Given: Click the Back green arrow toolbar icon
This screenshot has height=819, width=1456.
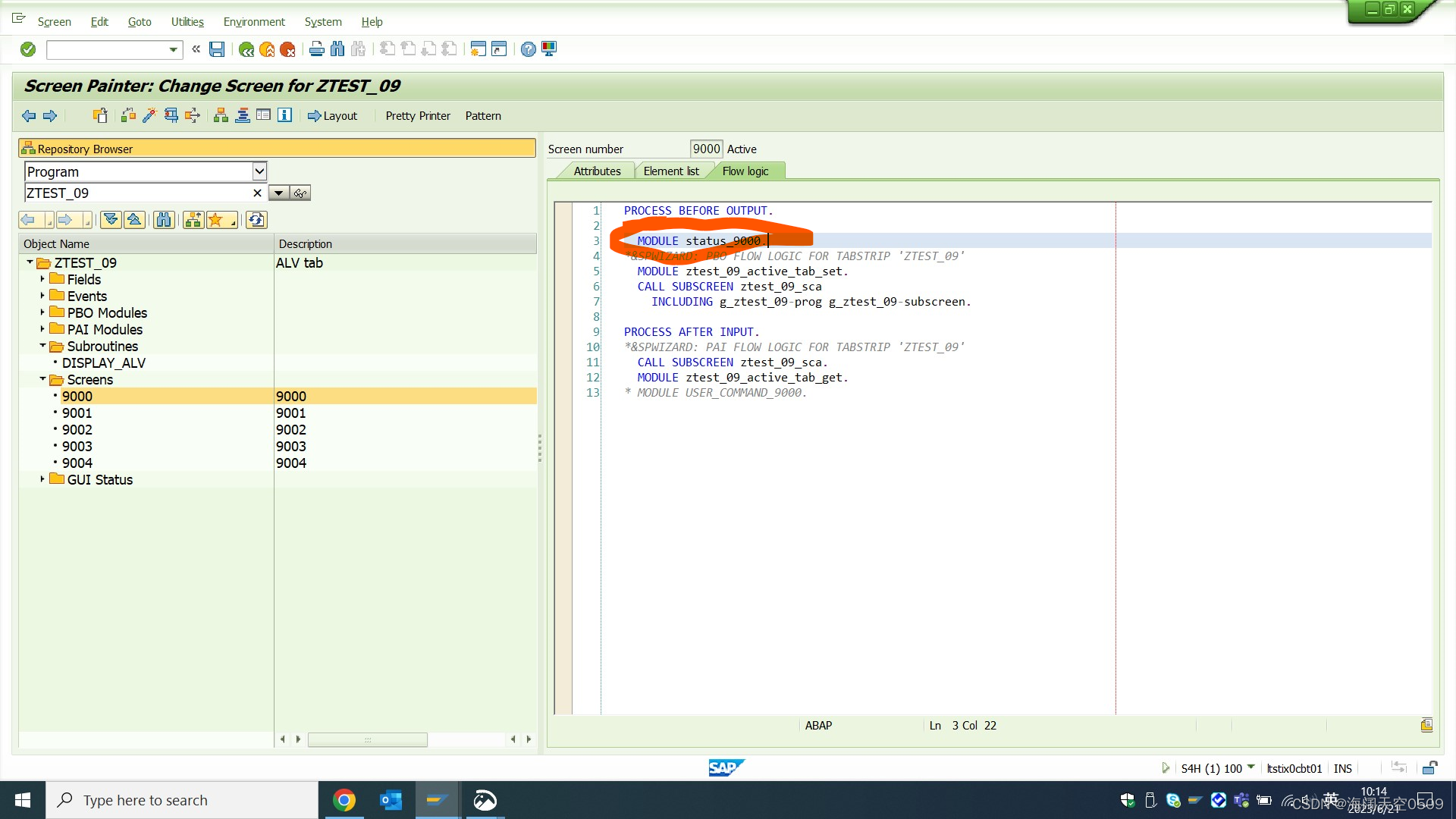Looking at the screenshot, I should pos(246,49).
